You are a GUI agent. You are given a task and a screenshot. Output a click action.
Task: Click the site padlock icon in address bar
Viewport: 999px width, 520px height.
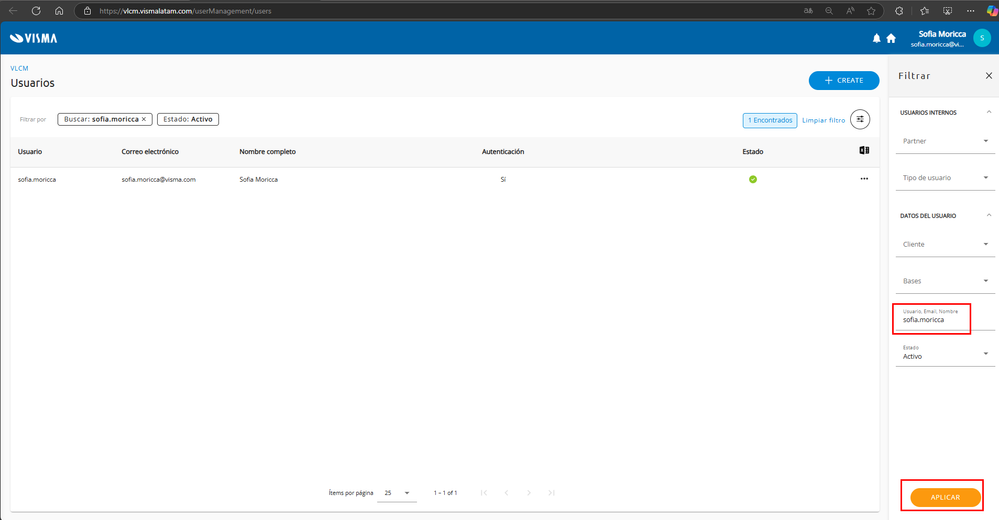87,11
